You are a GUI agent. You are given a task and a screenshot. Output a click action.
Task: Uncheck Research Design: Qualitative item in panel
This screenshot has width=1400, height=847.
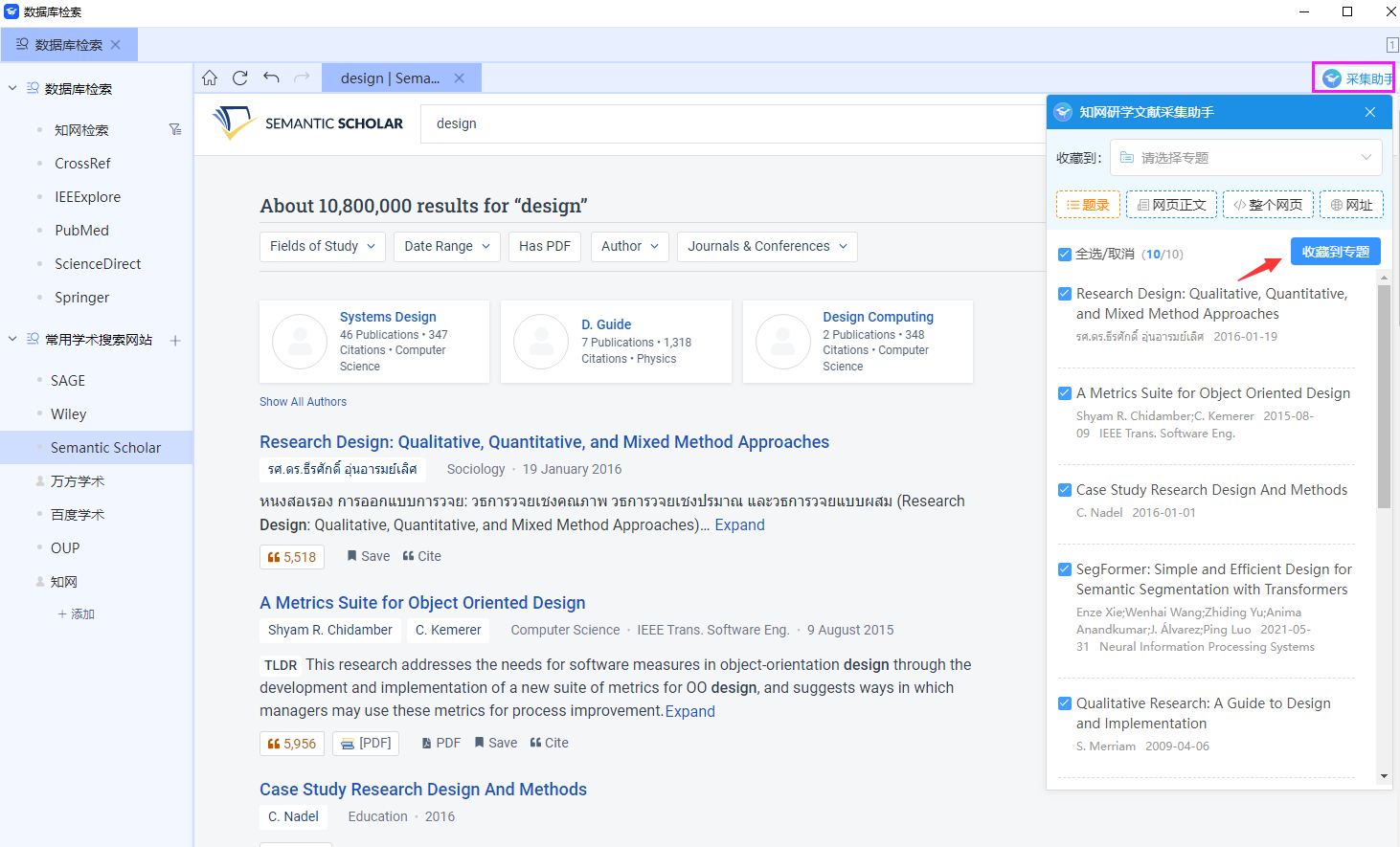[1064, 294]
